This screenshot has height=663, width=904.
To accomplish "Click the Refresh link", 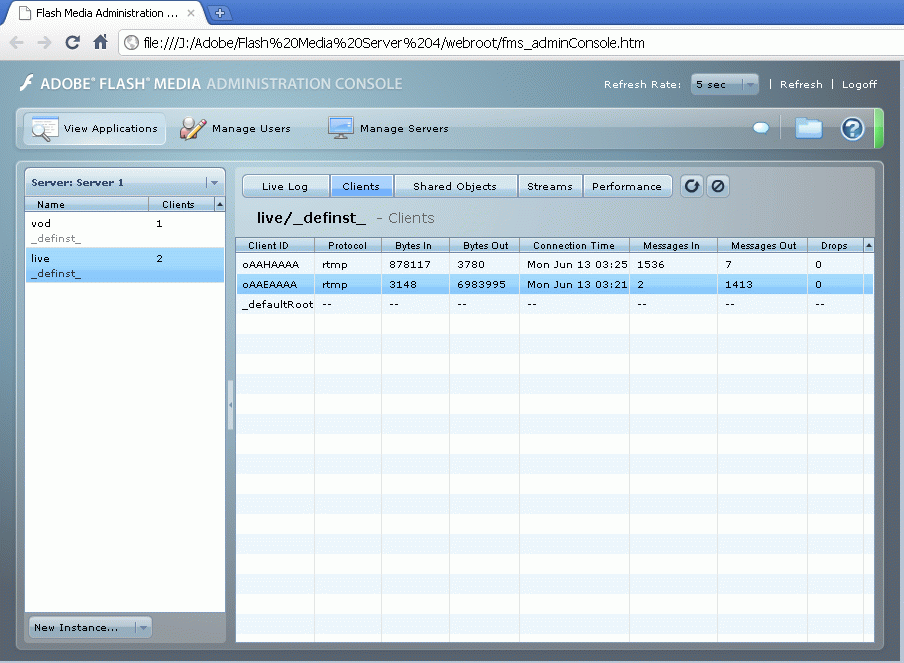I will click(801, 84).
